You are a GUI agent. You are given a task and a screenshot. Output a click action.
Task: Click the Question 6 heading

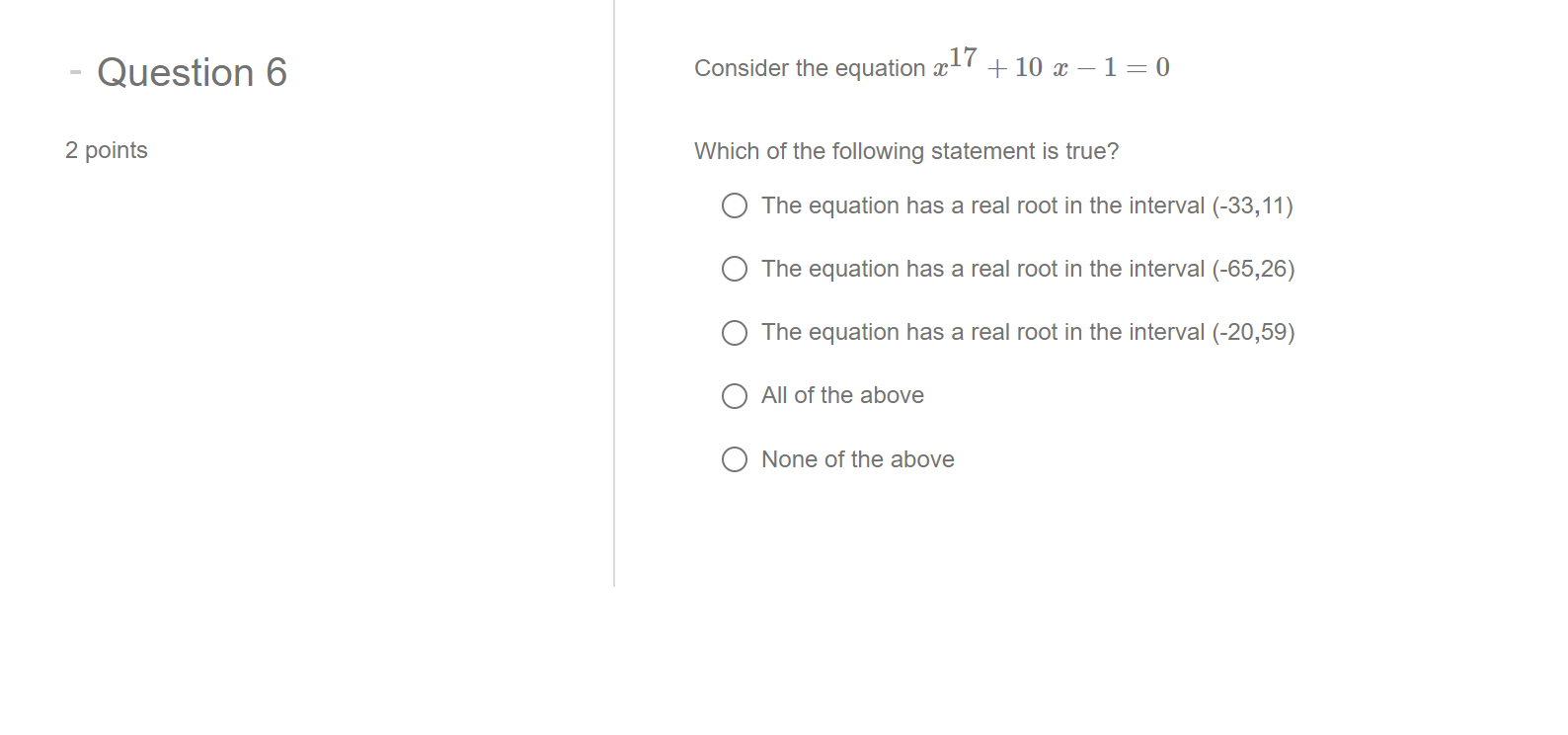192,71
